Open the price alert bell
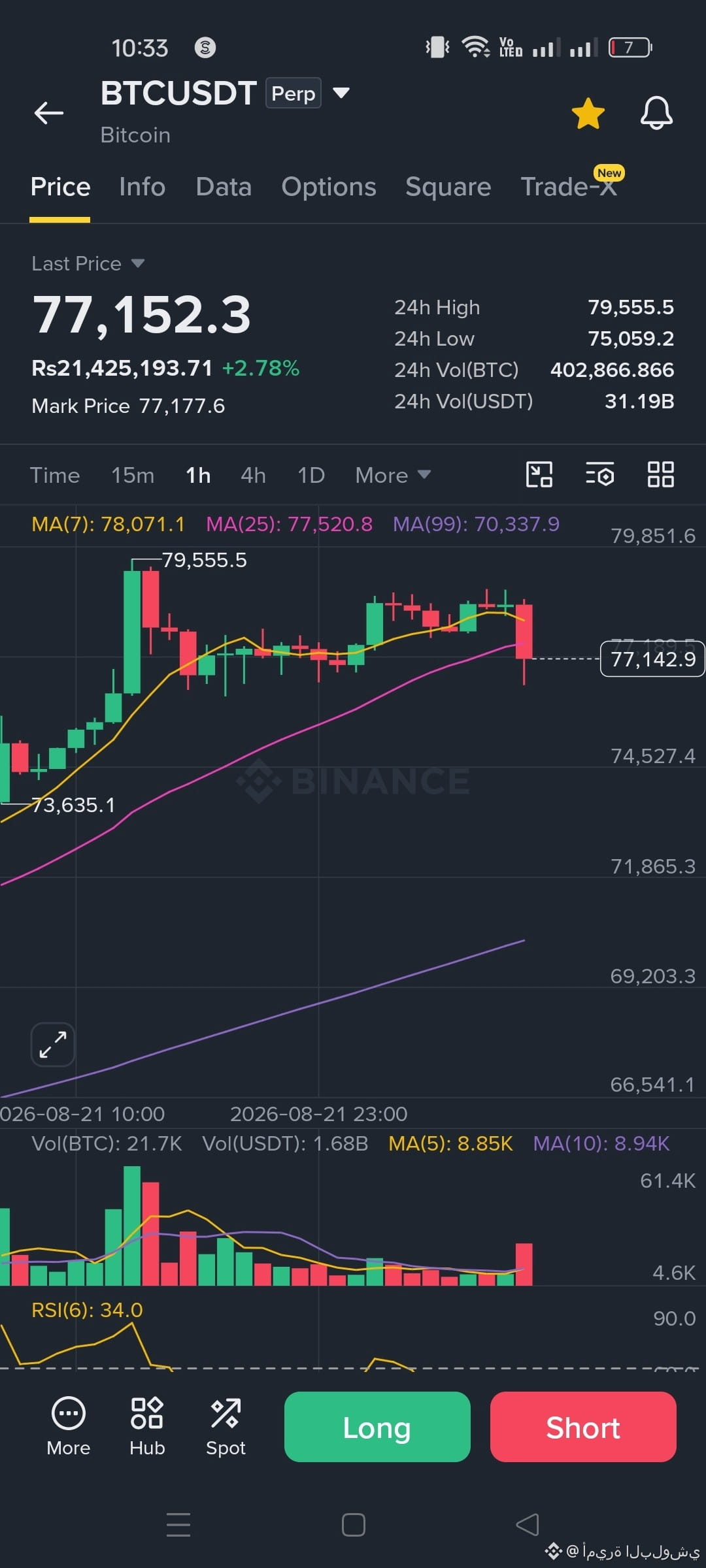706x1568 pixels. coord(656,113)
